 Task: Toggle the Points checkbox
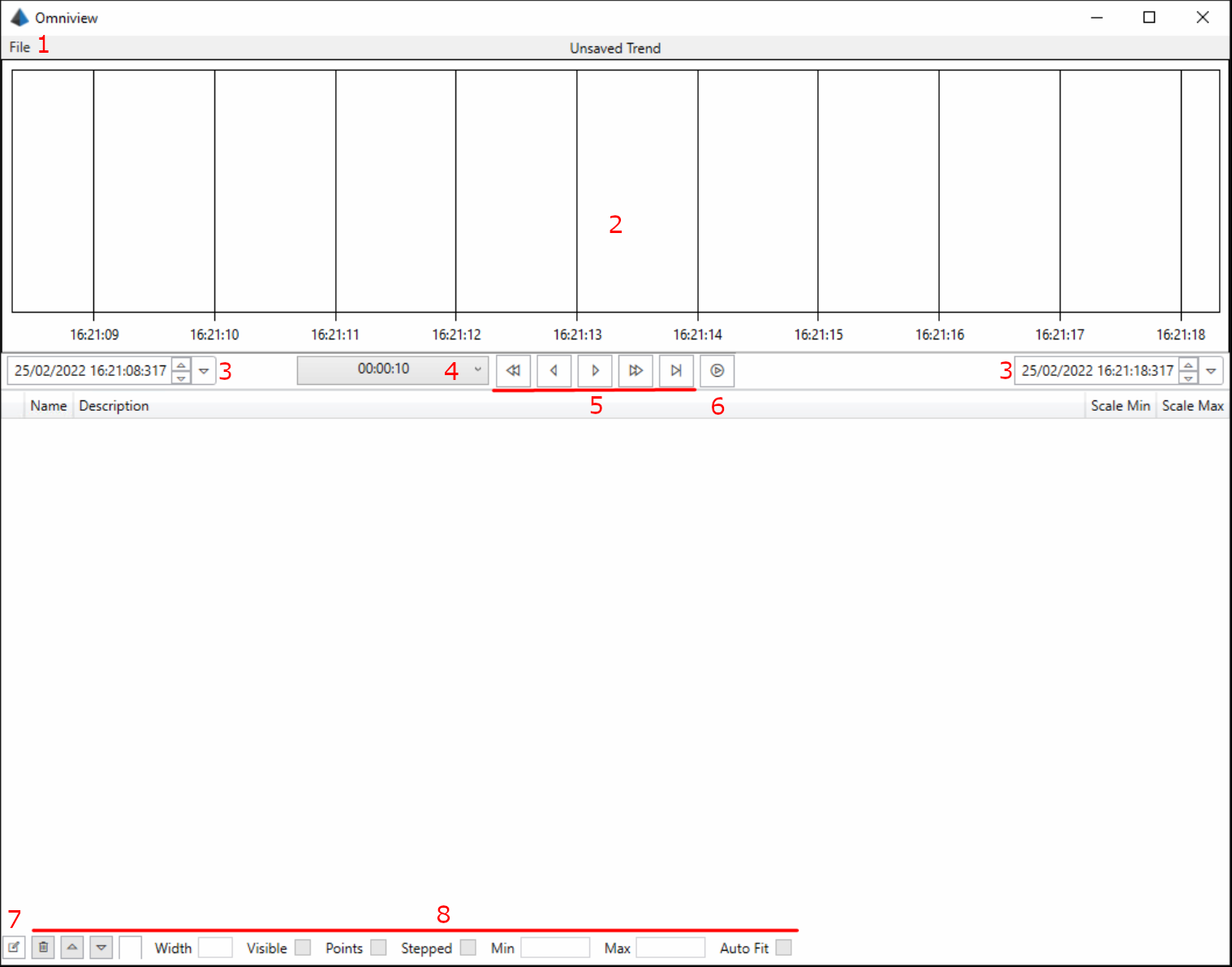(x=378, y=948)
